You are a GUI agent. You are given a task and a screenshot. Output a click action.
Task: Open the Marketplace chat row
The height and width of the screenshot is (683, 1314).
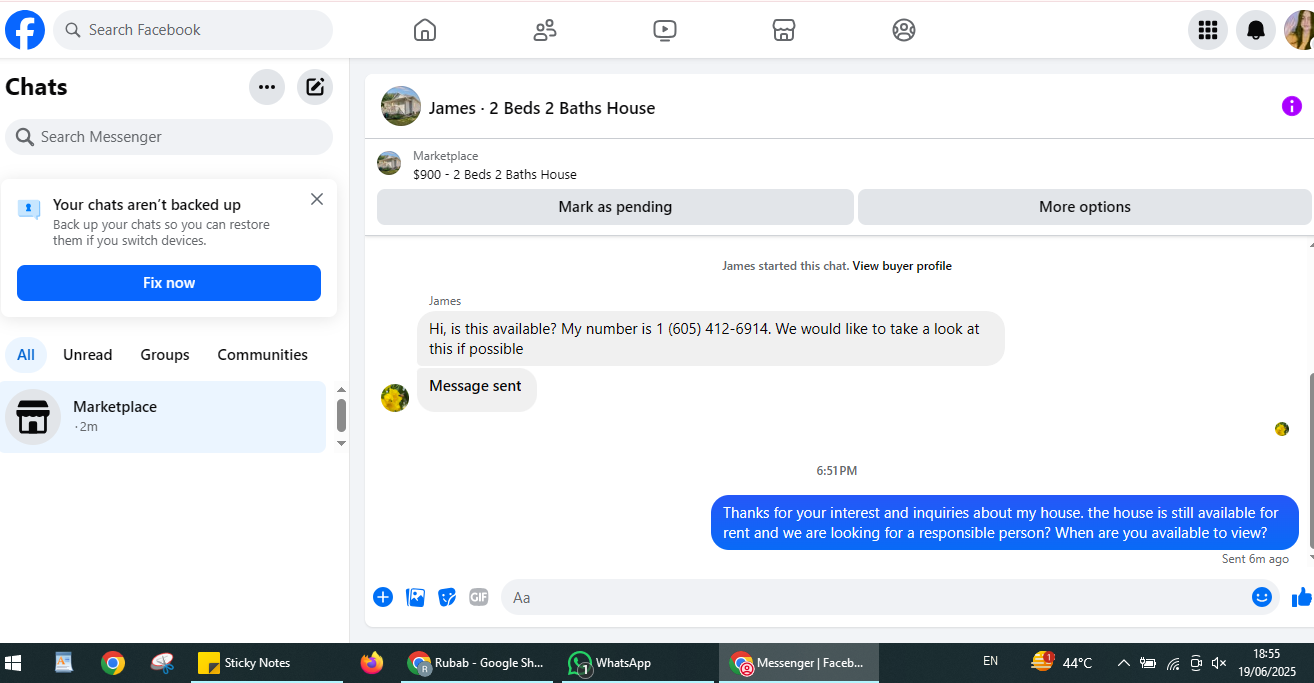[x=163, y=416]
